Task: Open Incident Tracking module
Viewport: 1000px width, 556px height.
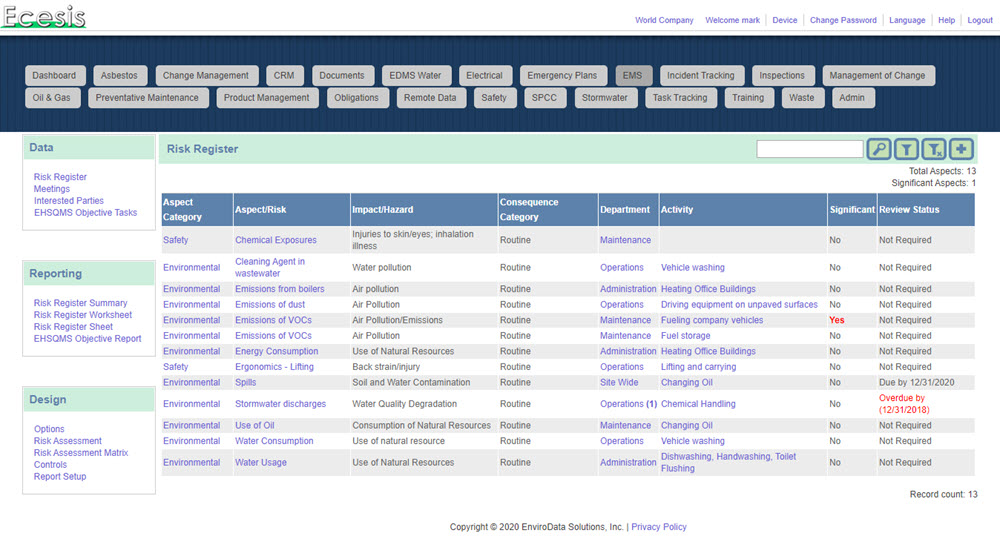Action: tap(701, 75)
